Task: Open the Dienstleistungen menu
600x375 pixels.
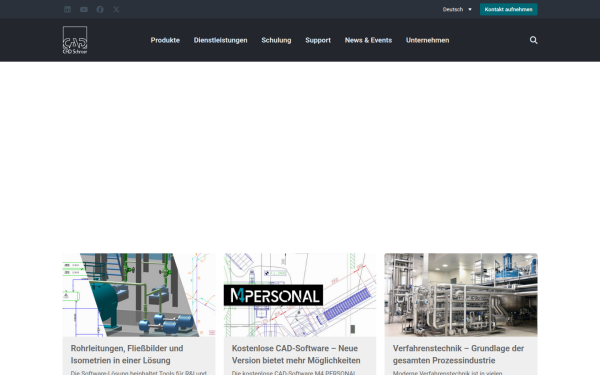Action: (220, 40)
